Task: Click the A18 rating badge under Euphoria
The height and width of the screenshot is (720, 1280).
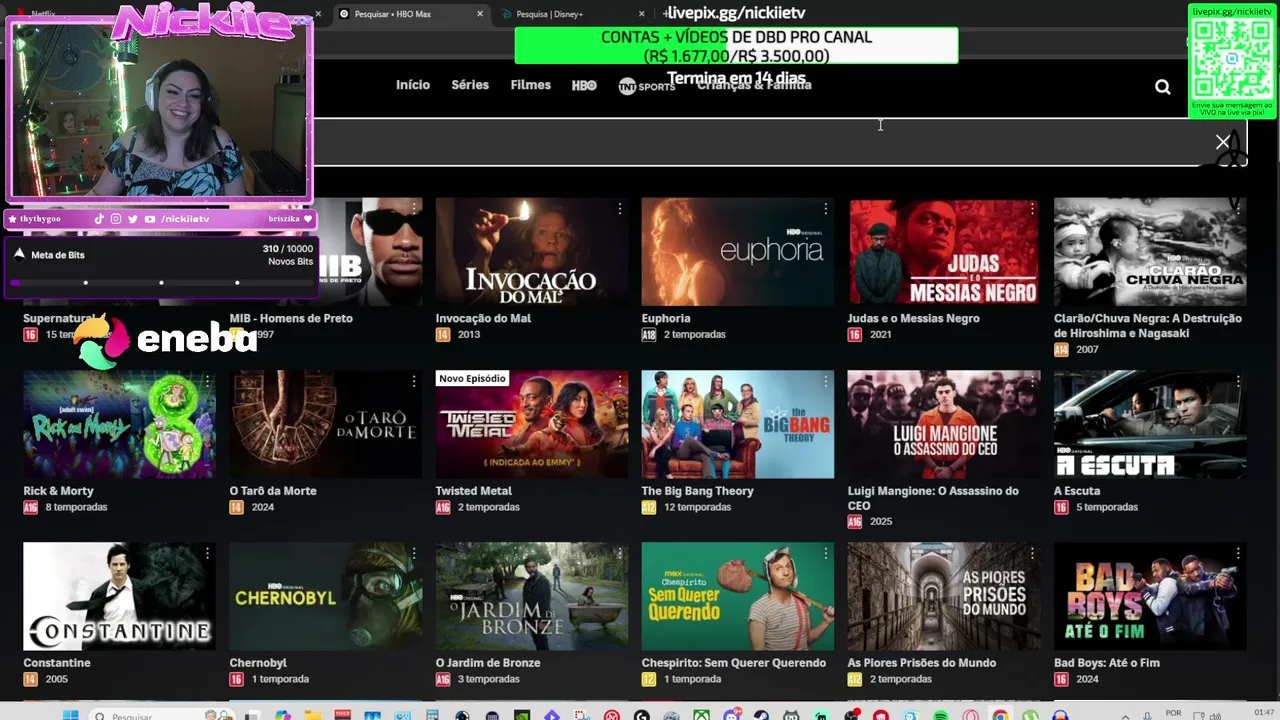Action: click(x=649, y=335)
